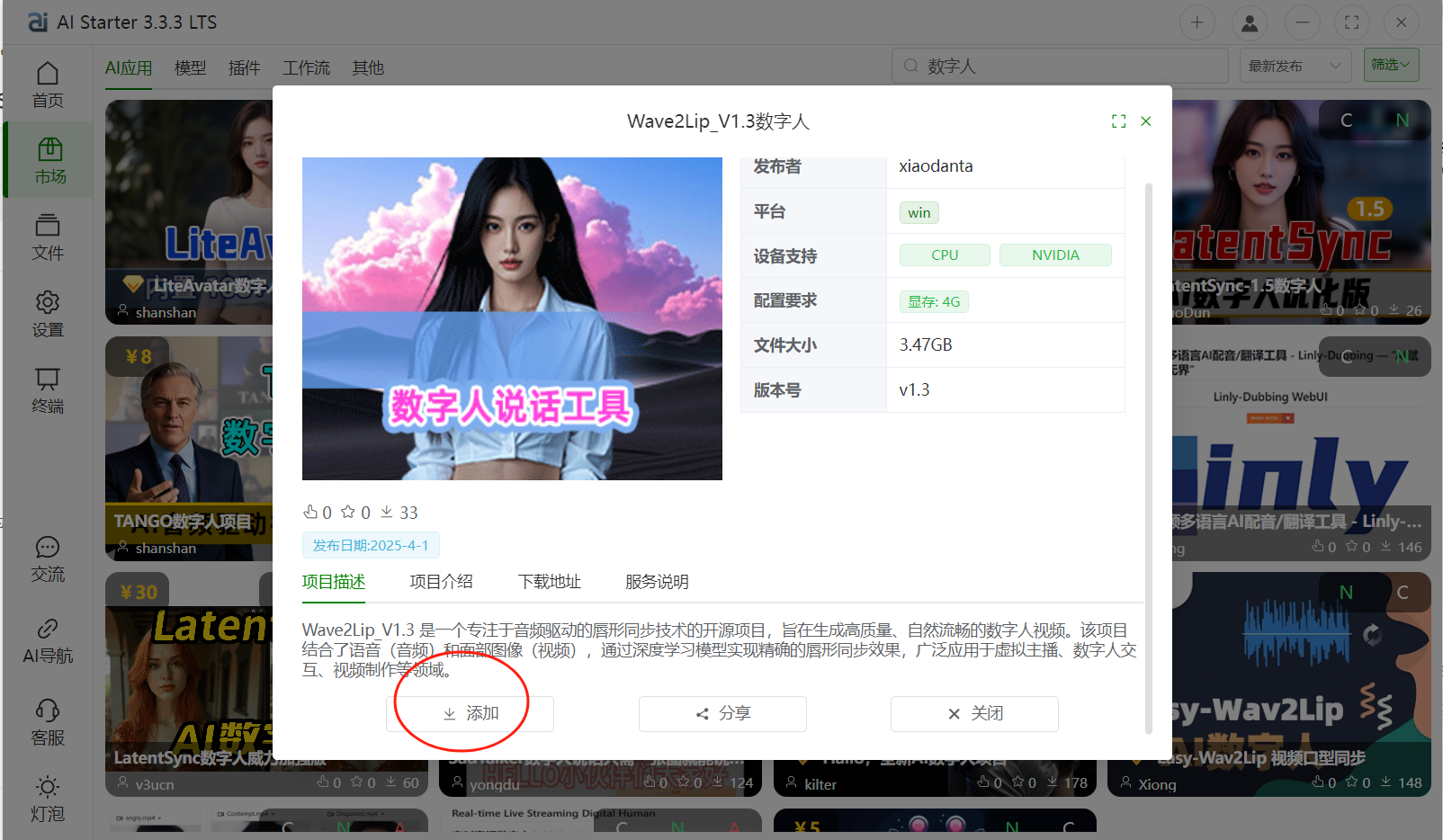Click the 显存: 4G requirement tag
The image size is (1443, 840).
click(x=934, y=302)
